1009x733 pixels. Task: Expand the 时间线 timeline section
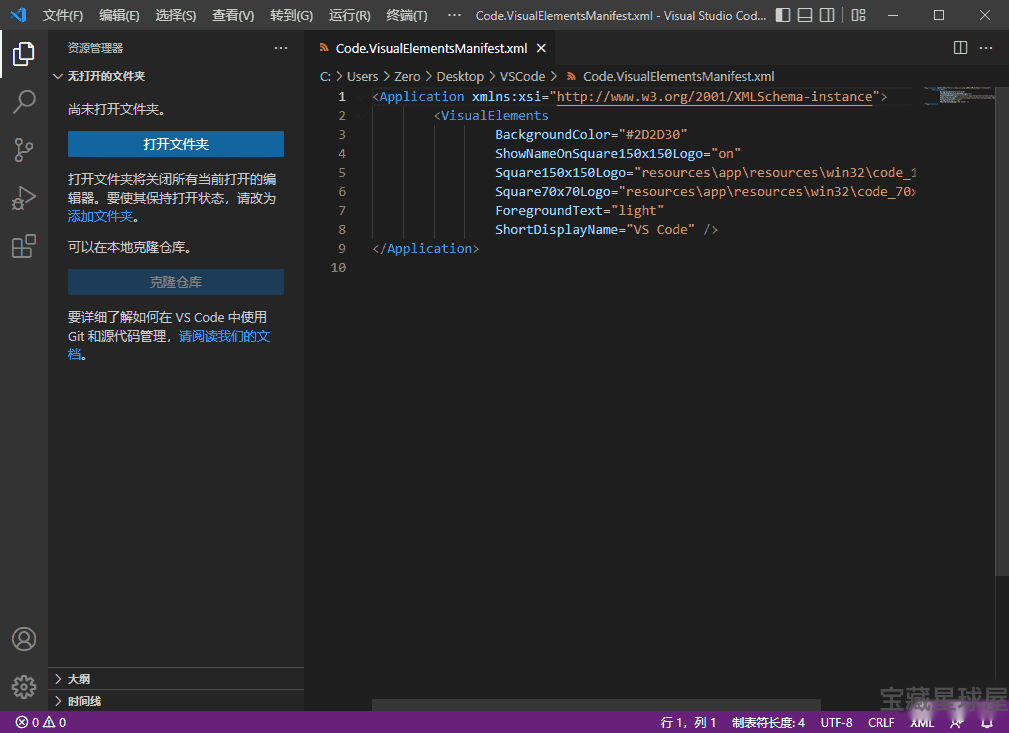[176, 701]
